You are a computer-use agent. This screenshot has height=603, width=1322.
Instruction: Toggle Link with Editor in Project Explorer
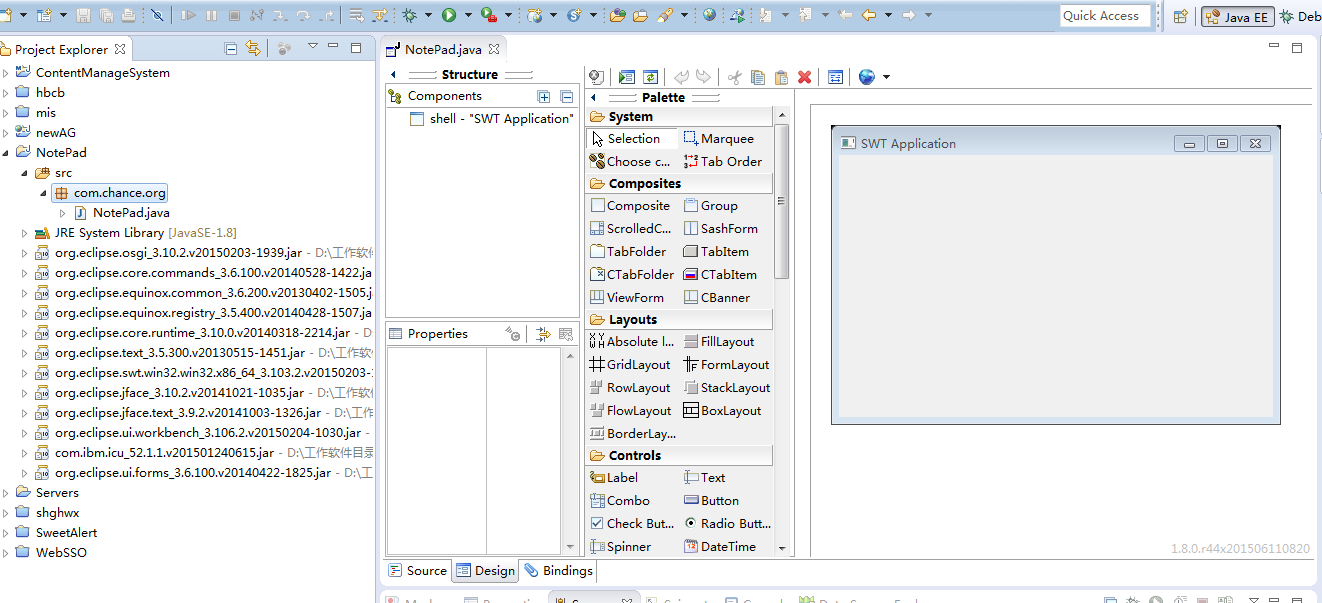[253, 48]
